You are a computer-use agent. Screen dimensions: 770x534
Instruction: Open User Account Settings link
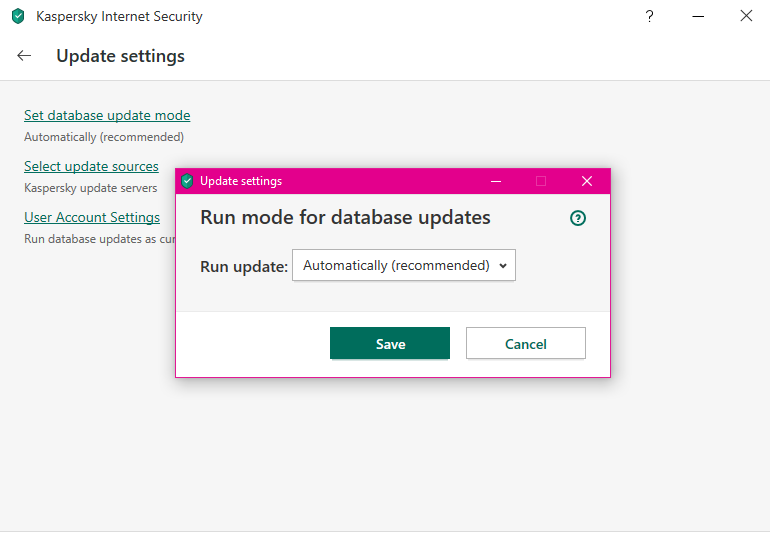[x=92, y=217]
